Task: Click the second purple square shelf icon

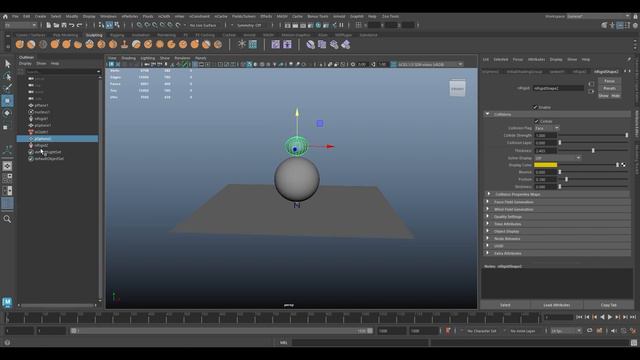Action: [287, 44]
